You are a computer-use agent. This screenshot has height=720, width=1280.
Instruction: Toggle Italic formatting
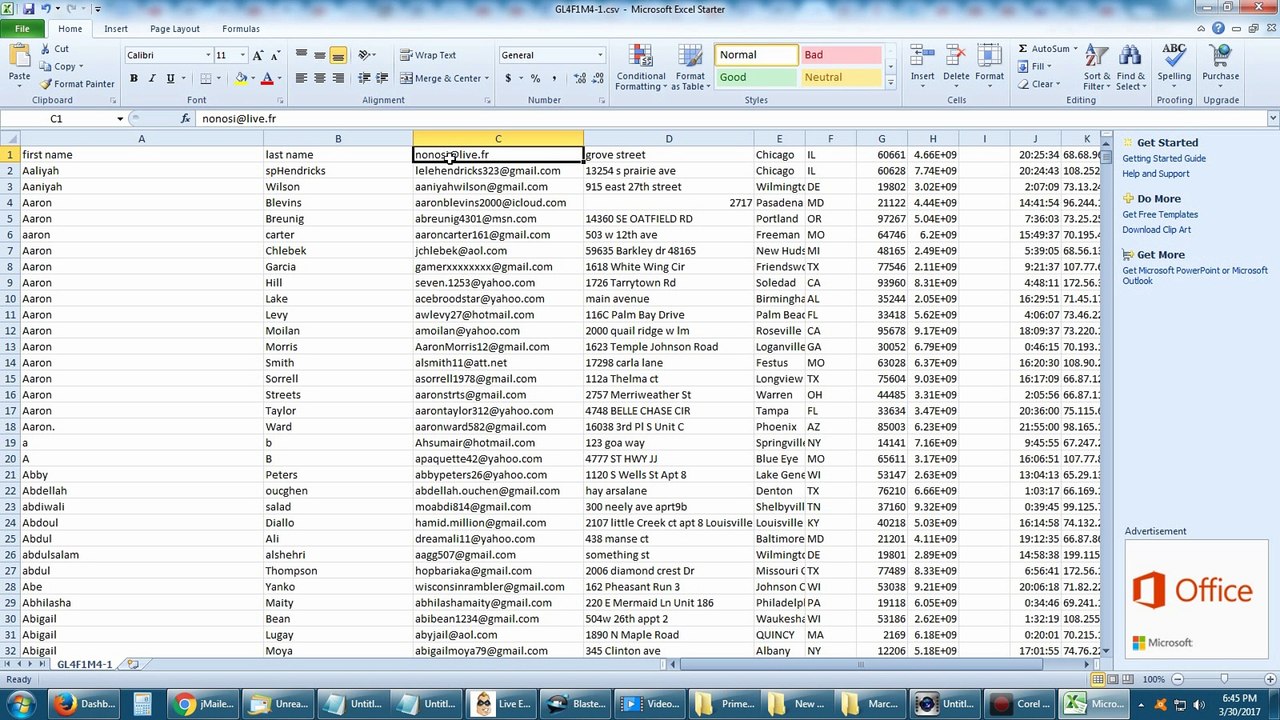(x=152, y=78)
